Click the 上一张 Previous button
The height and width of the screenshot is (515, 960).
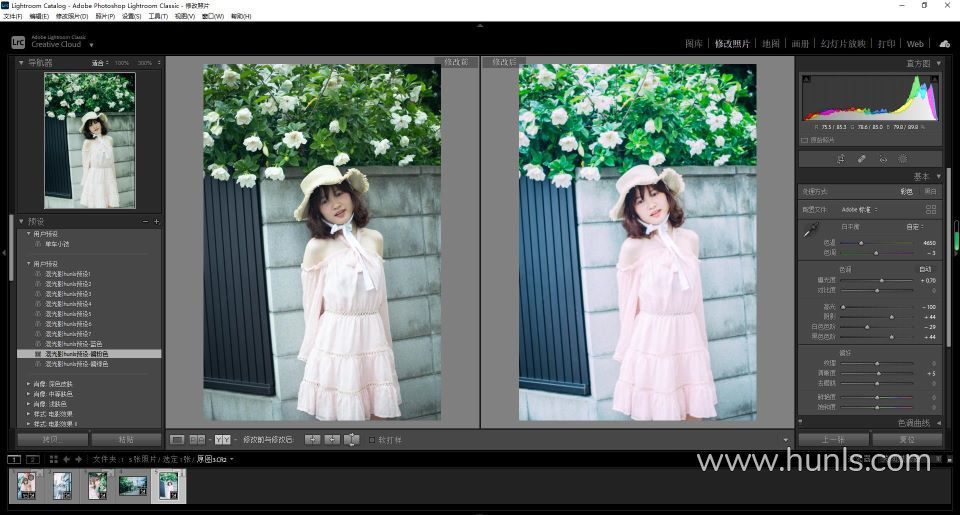click(x=833, y=440)
